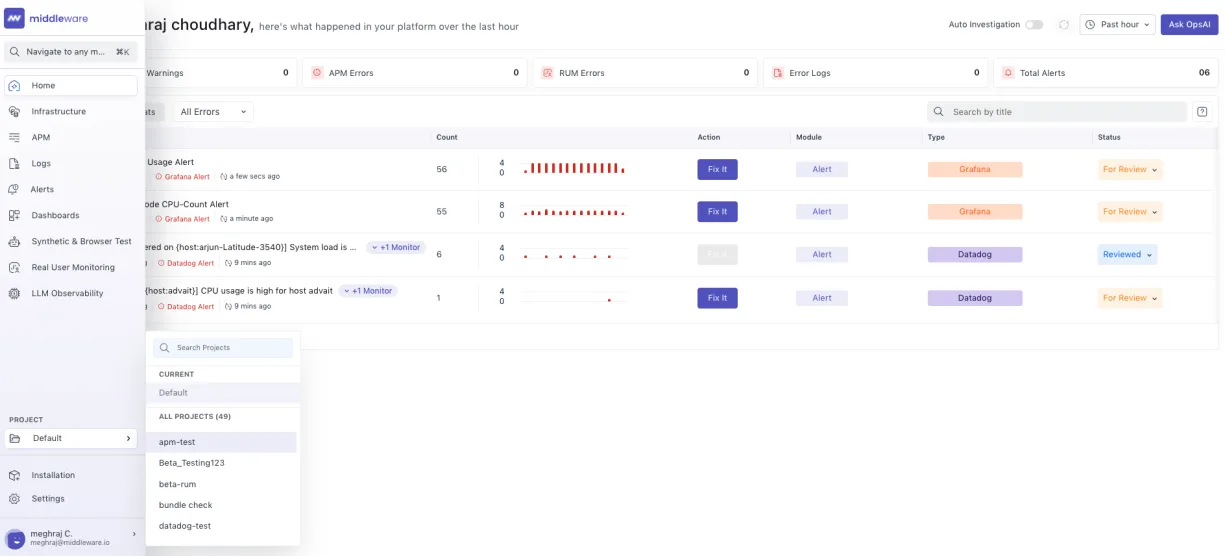1225x556 pixels.
Task: Expand +1 Monitor on the System load row
Action: coord(396,247)
